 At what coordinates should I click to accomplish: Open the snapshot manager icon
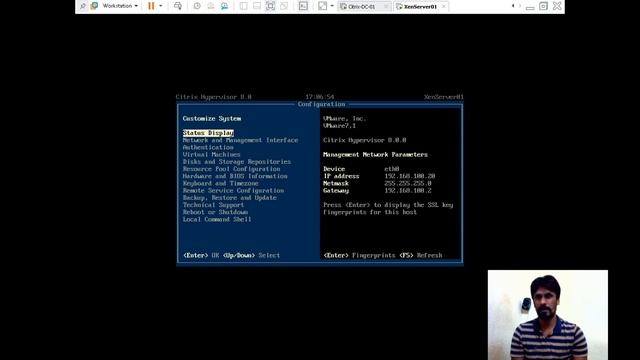point(224,6)
